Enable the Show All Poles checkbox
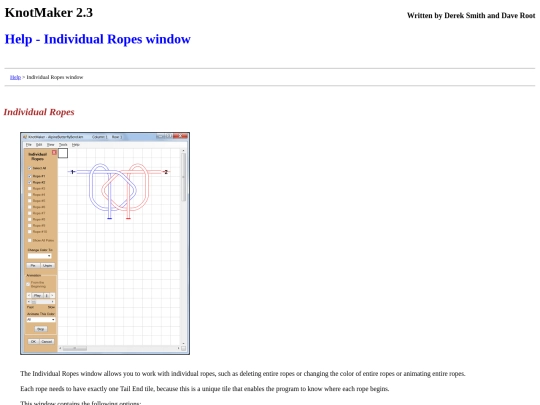 pos(30,240)
